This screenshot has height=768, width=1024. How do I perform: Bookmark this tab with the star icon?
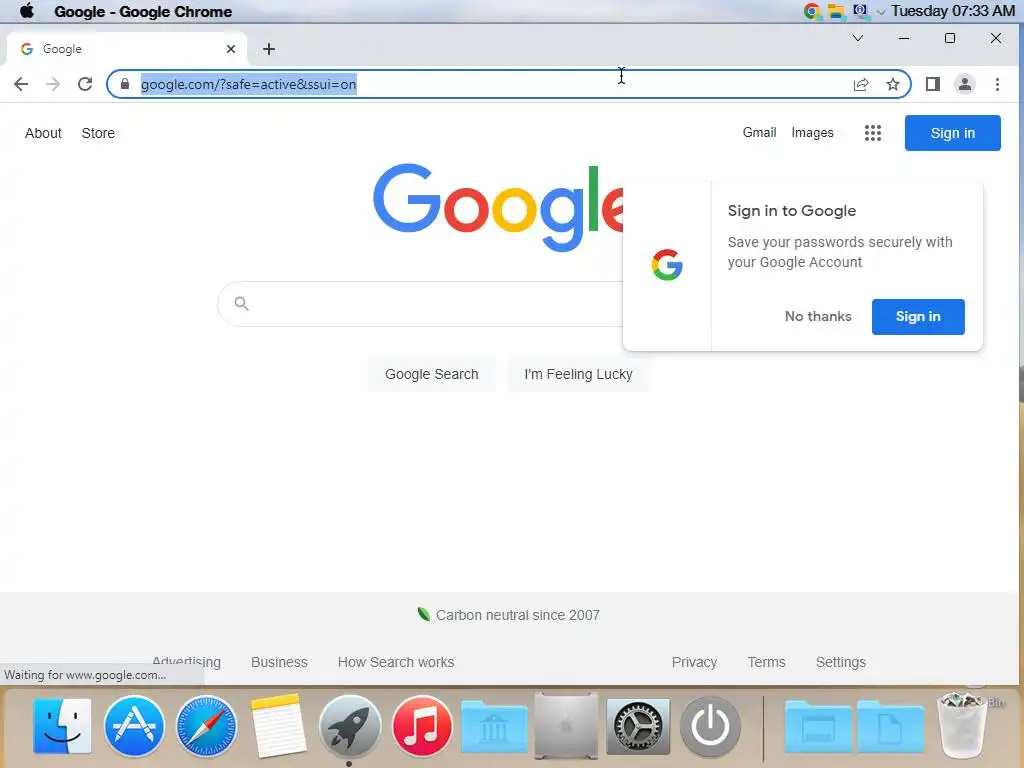[x=893, y=84]
